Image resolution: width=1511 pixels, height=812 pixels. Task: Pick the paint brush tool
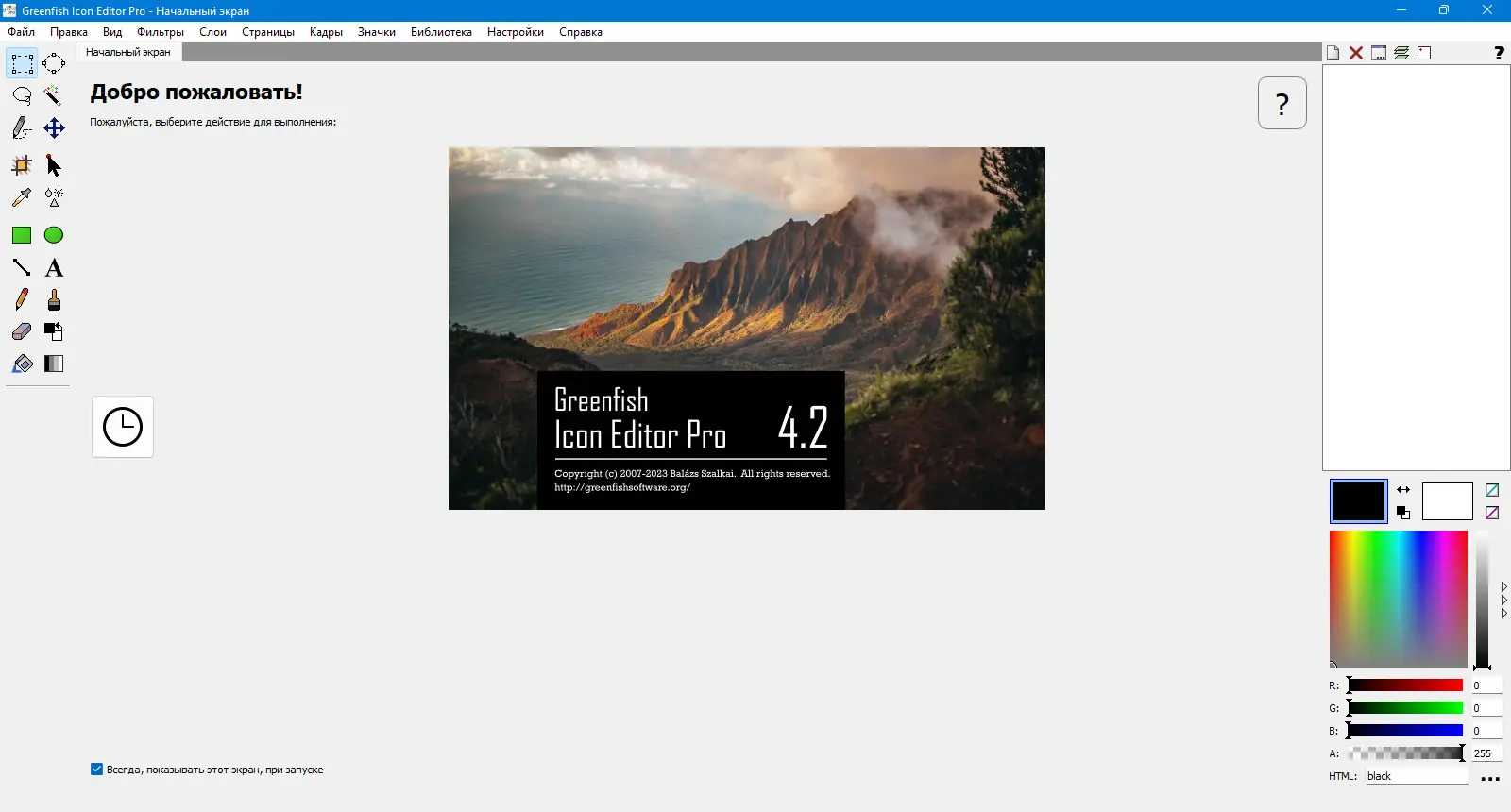coord(54,299)
